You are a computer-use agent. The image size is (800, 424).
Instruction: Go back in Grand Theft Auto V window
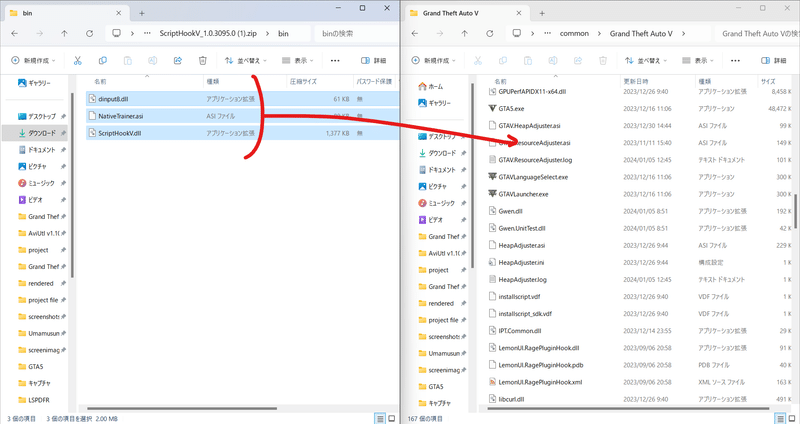click(x=414, y=34)
